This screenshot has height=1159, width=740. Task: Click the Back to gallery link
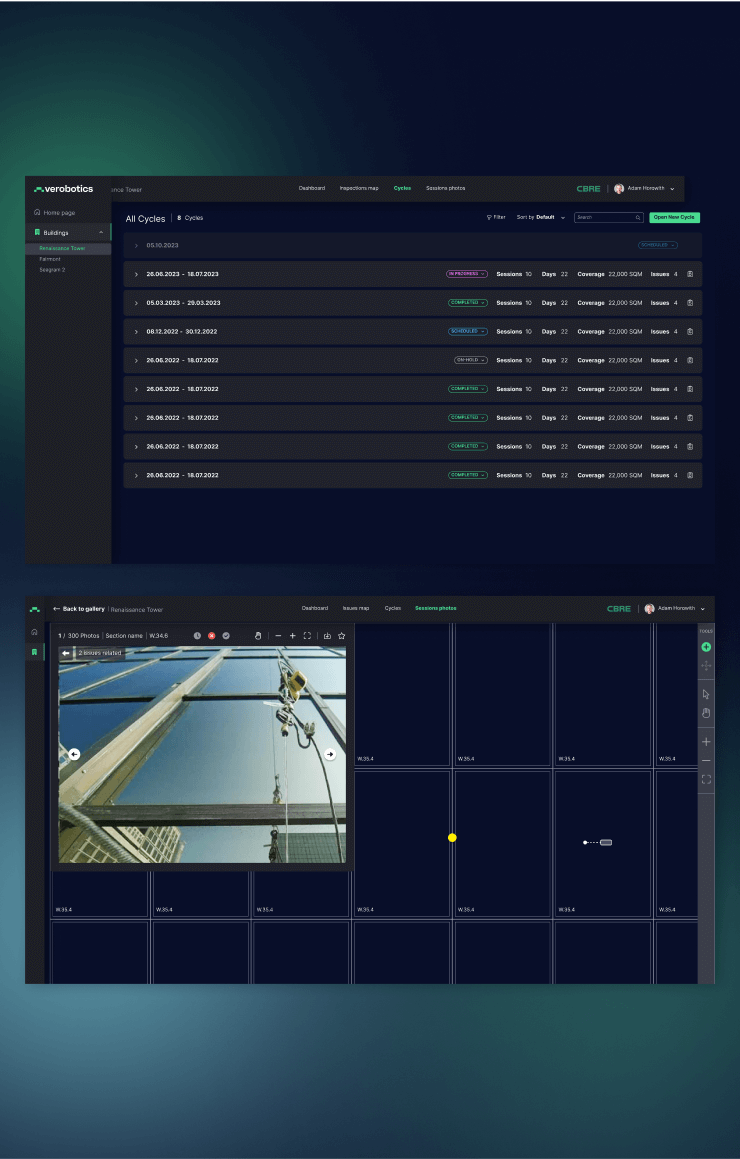click(79, 608)
